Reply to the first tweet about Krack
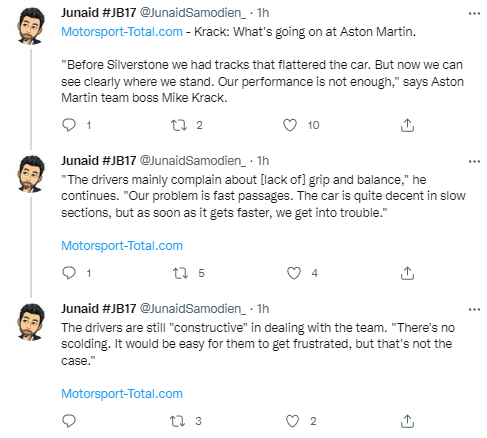Image resolution: width=487 pixels, height=438 pixels. [x=69, y=125]
